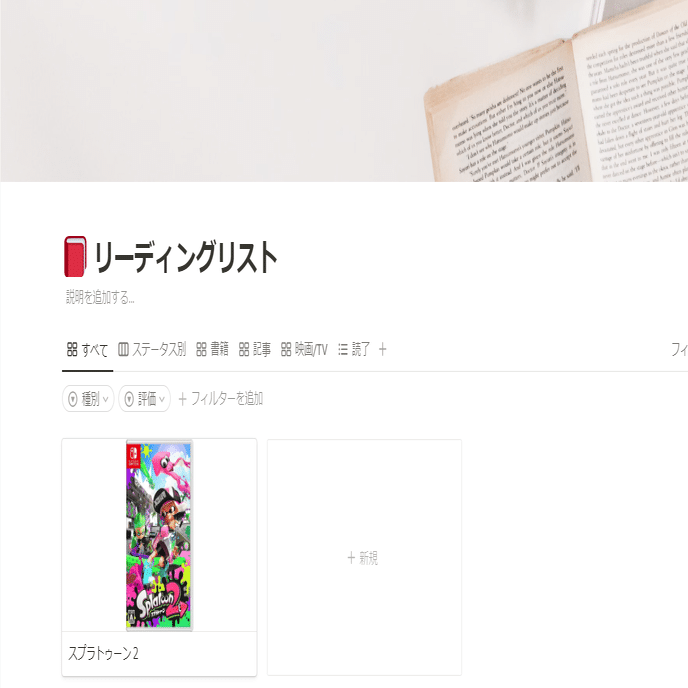
Task: Expand the 評価 filter chevron arrow
Action: (162, 399)
